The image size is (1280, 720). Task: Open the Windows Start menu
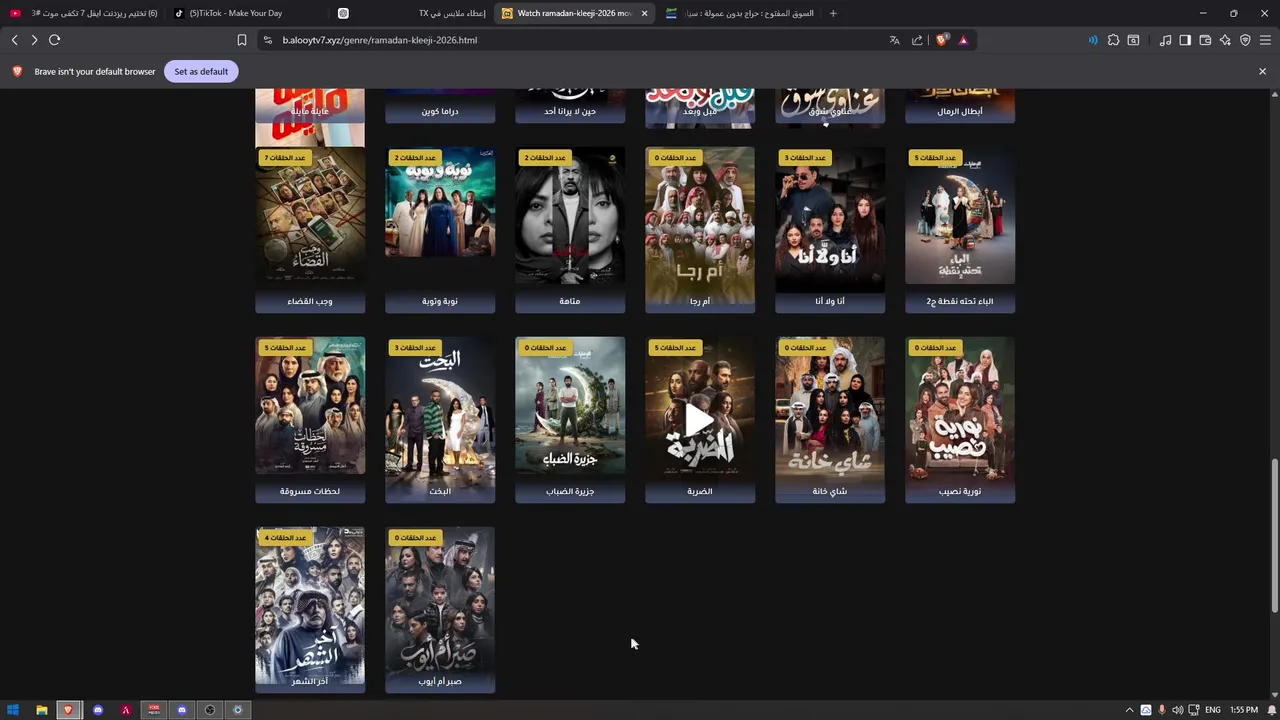pyautogui.click(x=14, y=710)
